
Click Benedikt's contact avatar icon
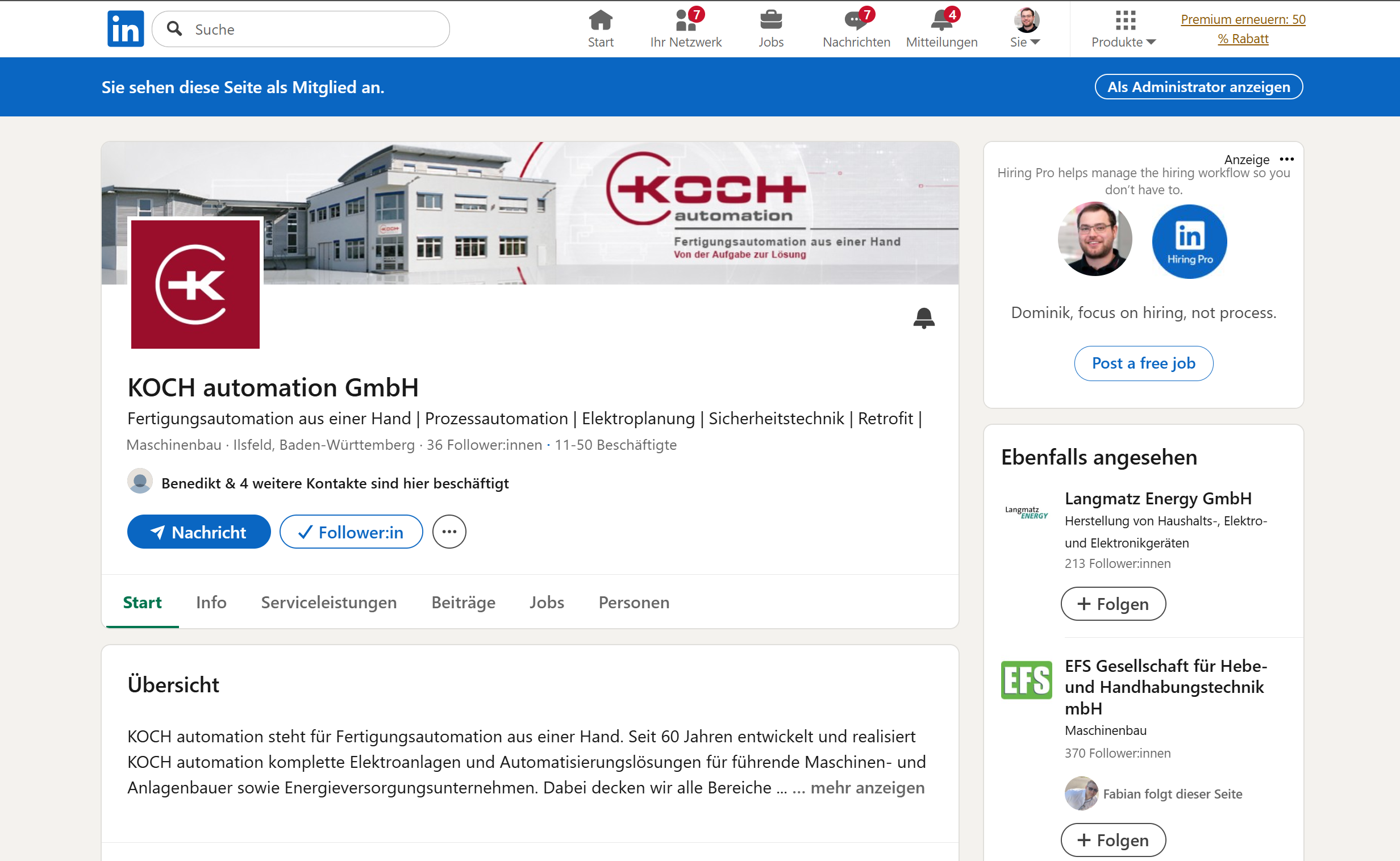point(140,481)
